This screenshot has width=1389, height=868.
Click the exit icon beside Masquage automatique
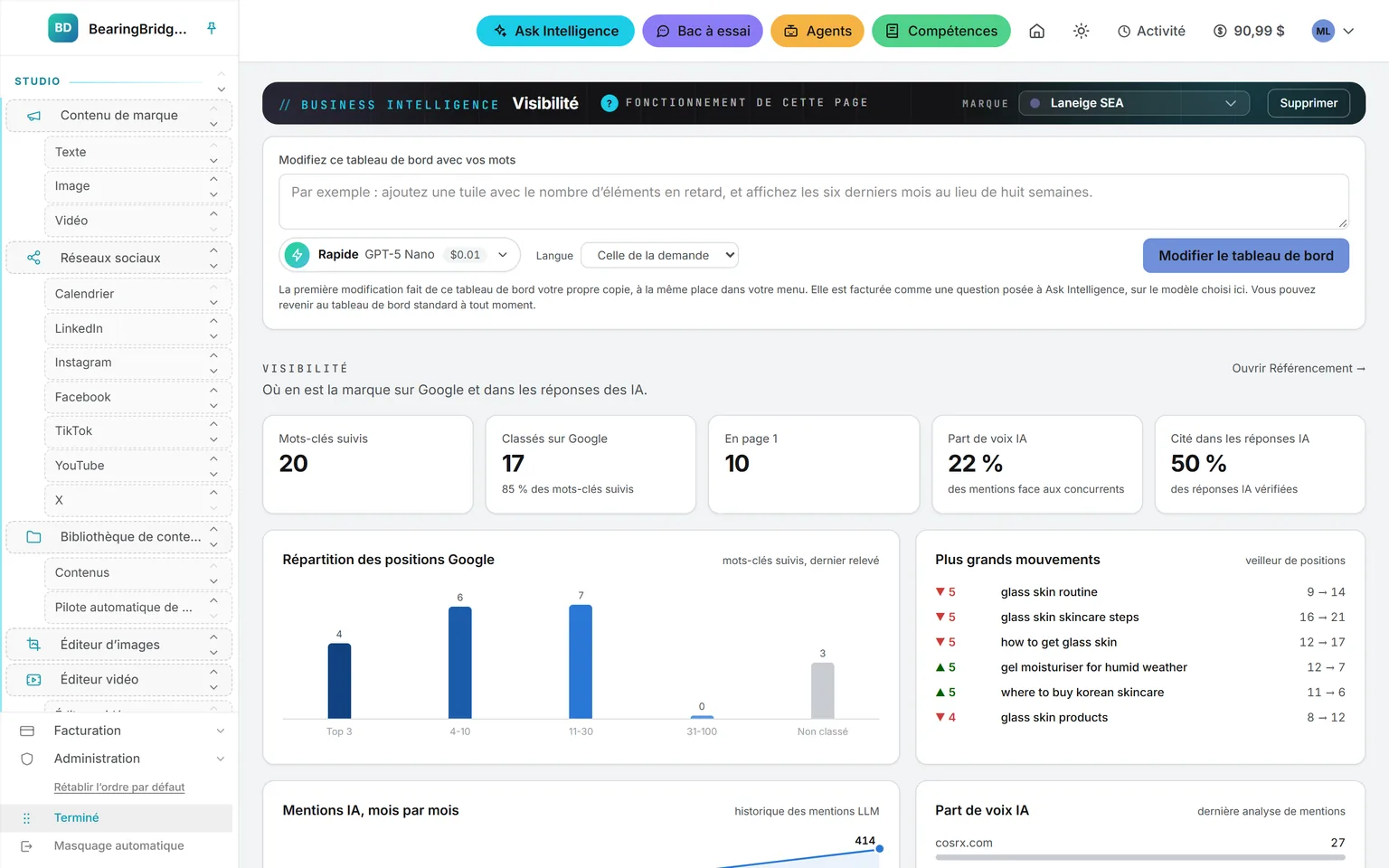click(x=27, y=846)
